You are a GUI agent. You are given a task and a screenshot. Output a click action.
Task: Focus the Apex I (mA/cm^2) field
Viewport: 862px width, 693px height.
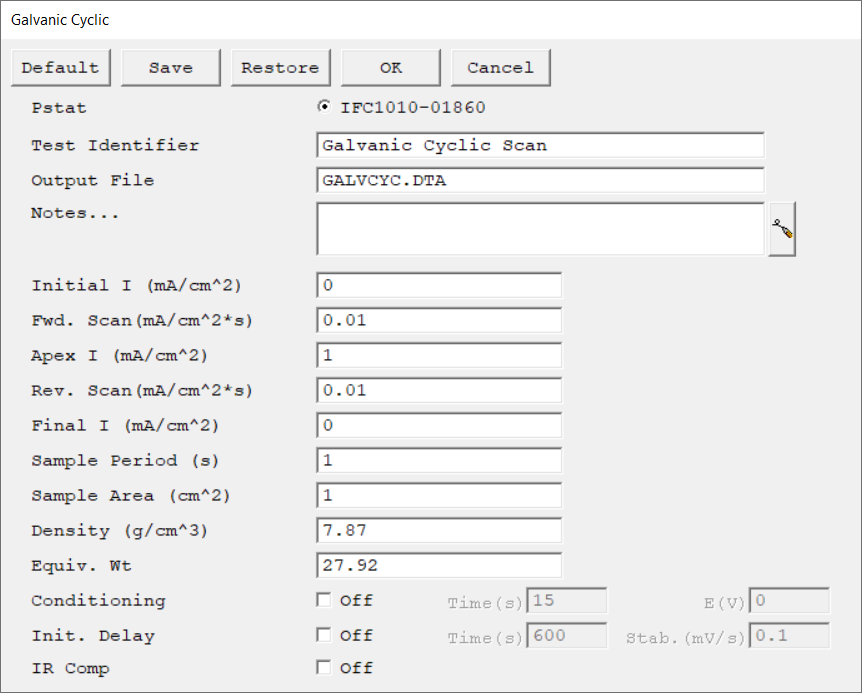(439, 356)
